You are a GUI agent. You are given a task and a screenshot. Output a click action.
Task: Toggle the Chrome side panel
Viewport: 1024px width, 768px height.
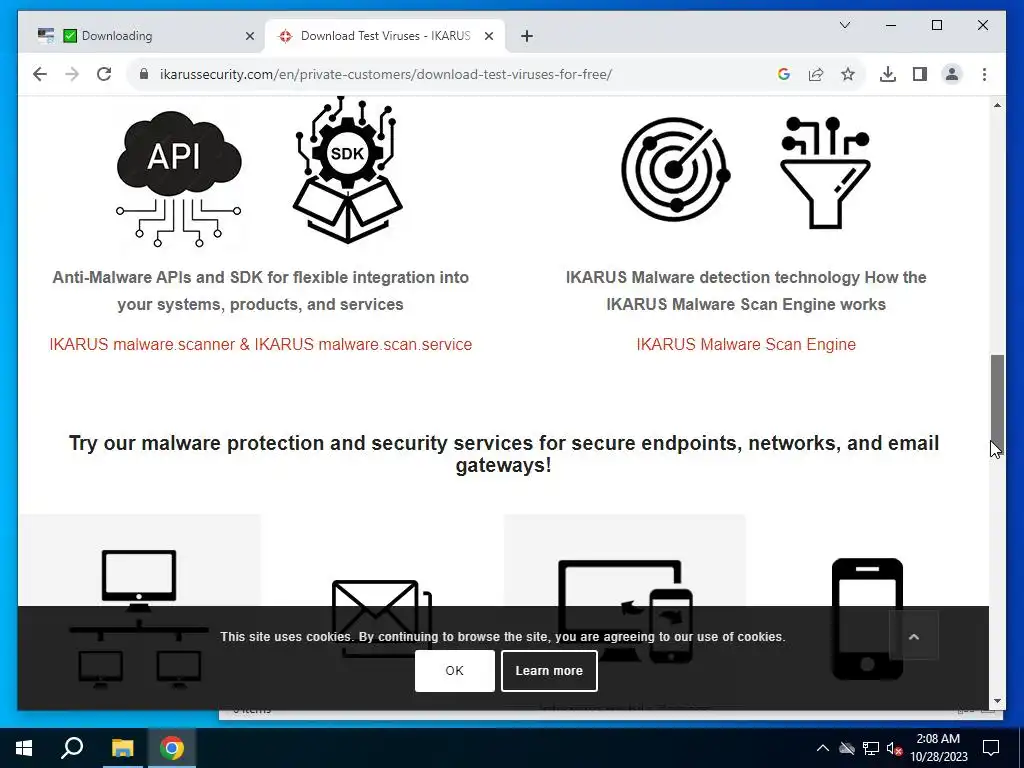click(920, 74)
